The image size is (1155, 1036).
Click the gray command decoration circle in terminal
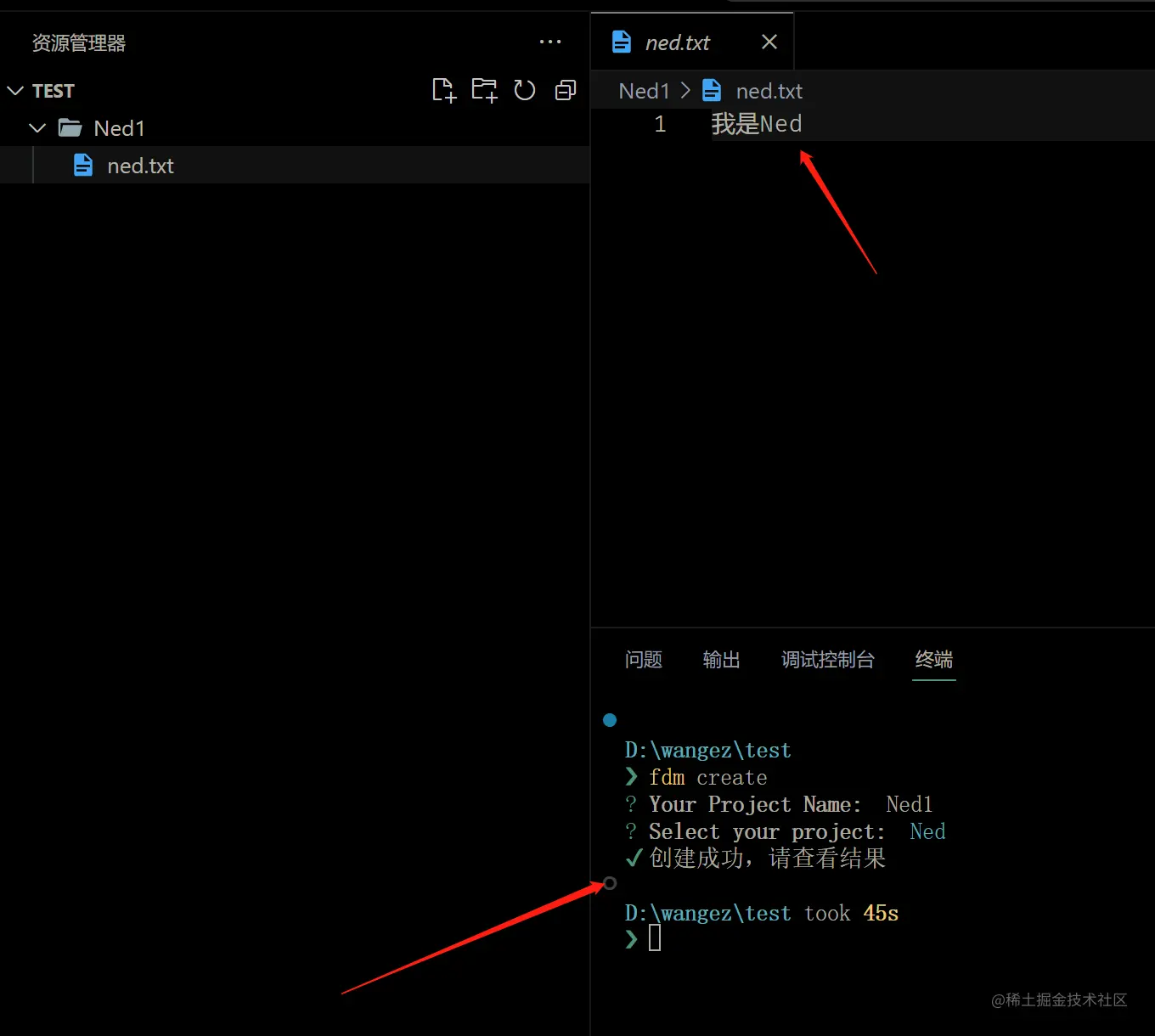[x=610, y=883]
